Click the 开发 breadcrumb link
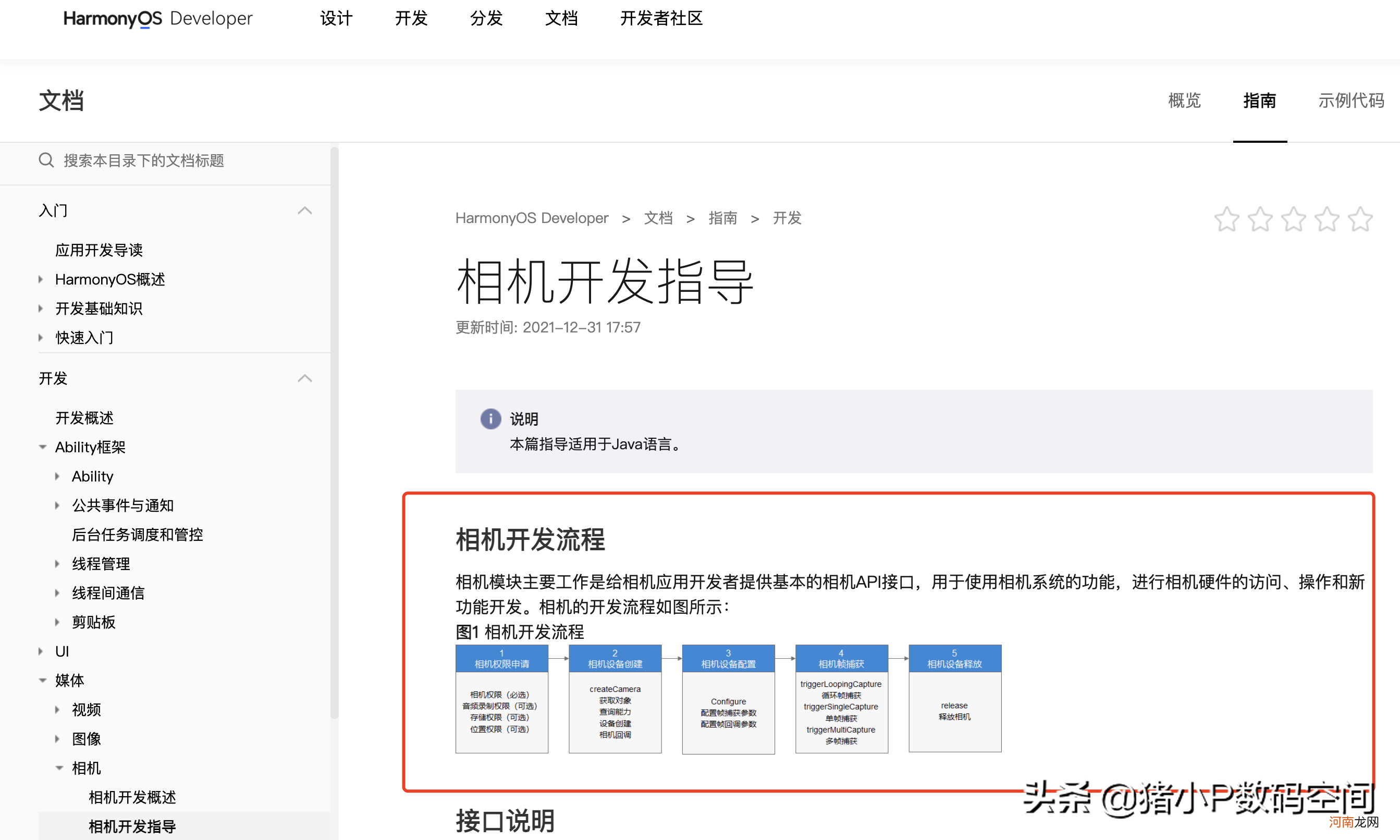 tap(788, 218)
